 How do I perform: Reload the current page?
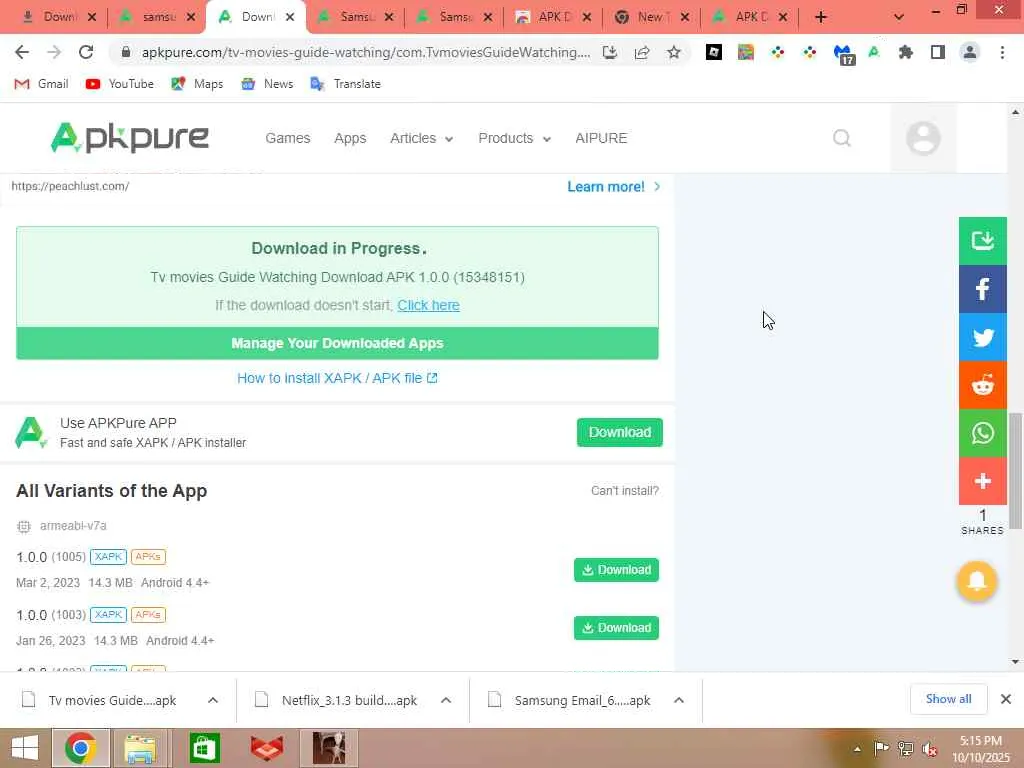[x=86, y=52]
